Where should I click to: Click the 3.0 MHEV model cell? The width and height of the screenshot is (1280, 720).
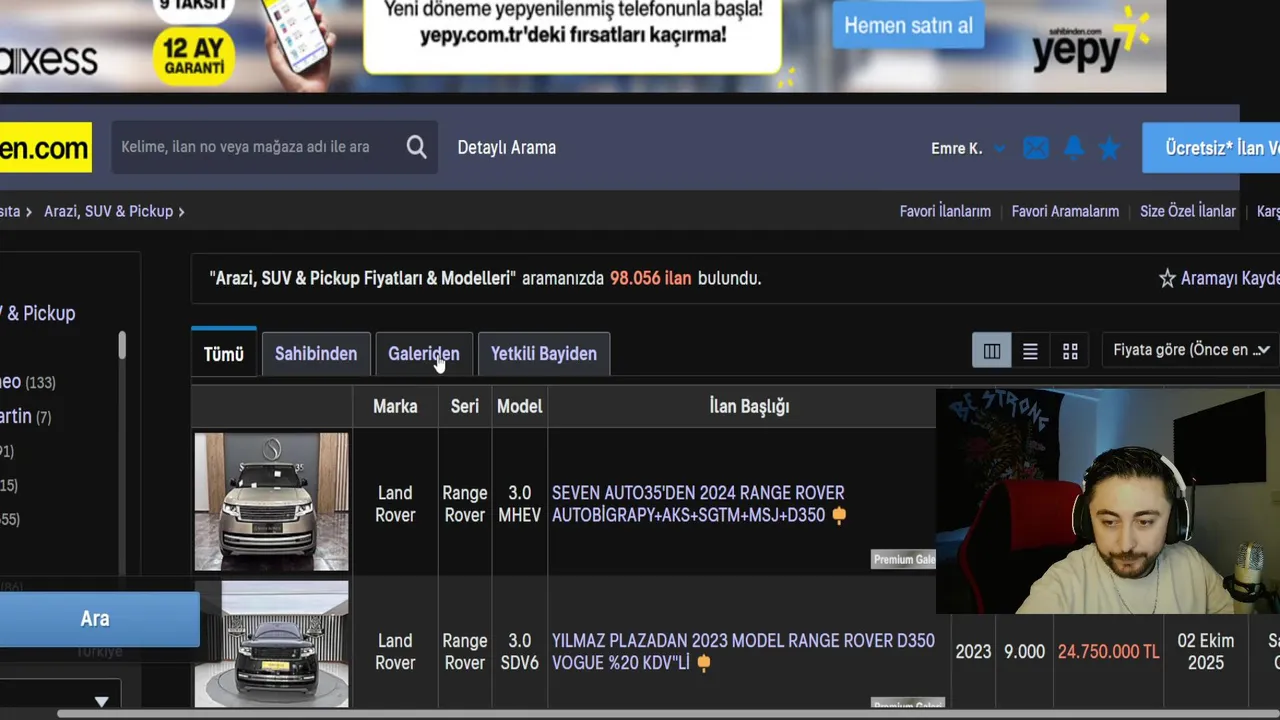519,504
